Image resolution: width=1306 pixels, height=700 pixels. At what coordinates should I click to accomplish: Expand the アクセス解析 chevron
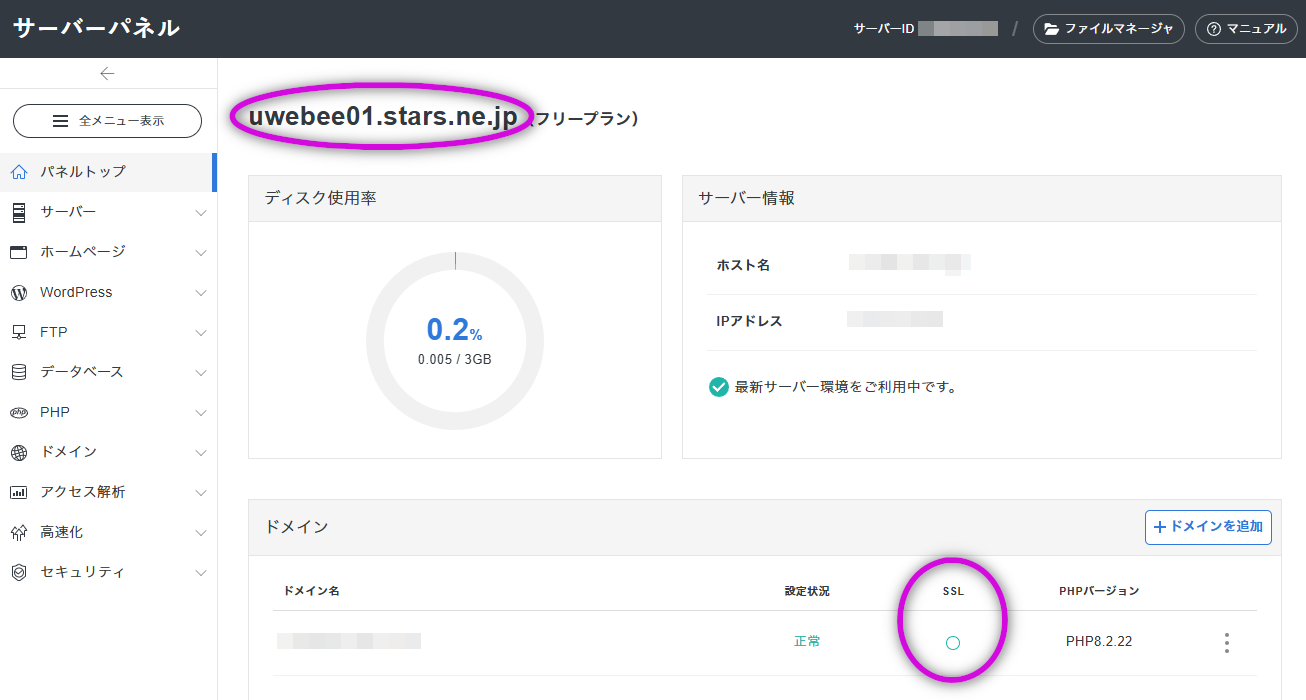coord(201,493)
